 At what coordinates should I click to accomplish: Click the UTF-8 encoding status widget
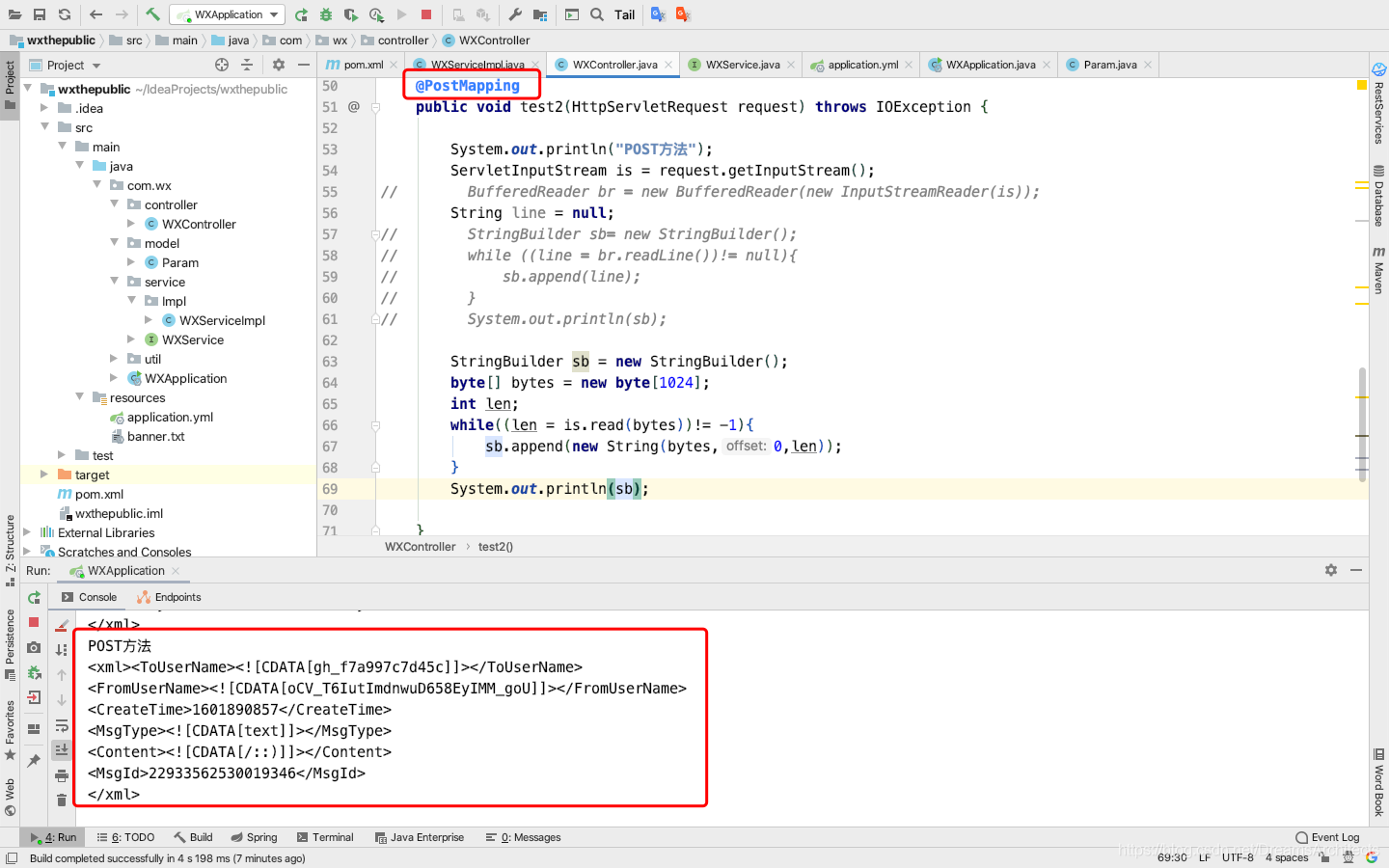[x=1238, y=857]
